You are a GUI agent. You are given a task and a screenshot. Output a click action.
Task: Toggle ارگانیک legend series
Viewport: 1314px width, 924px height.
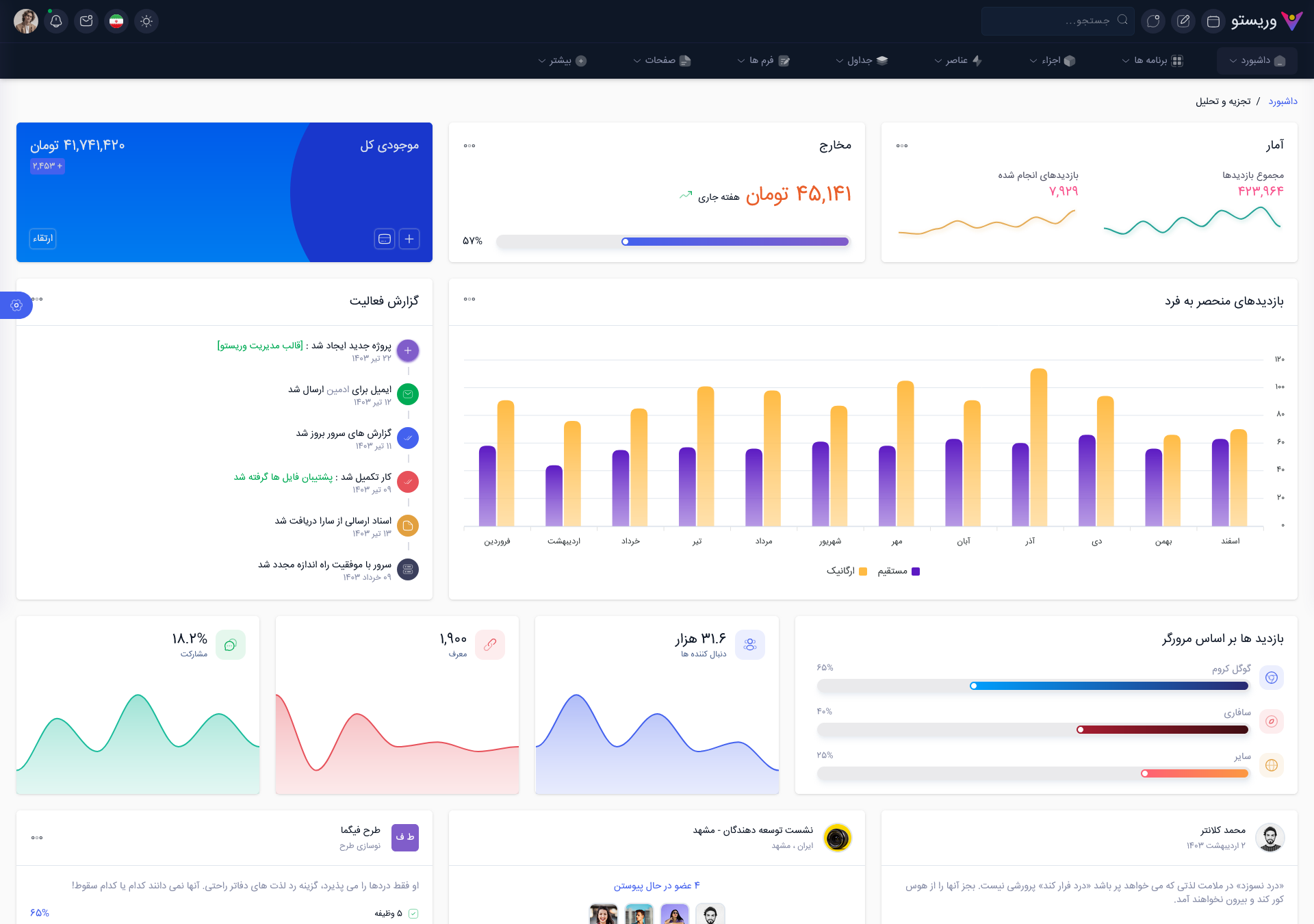pos(847,571)
